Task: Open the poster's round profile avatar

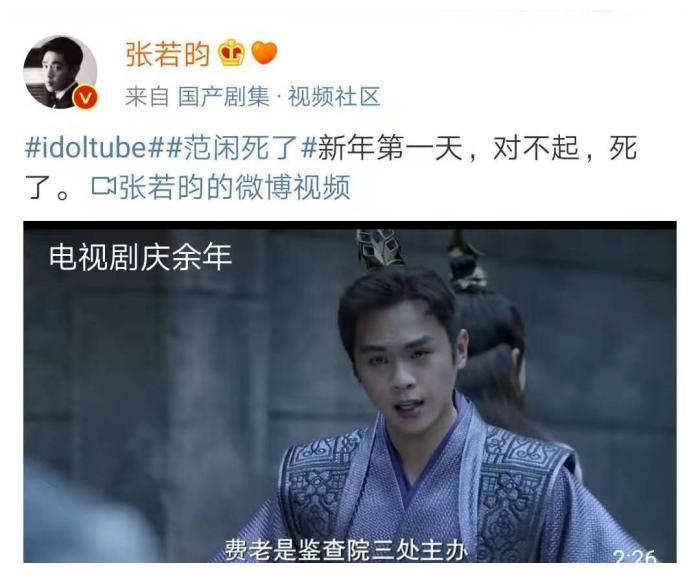Action: pos(60,71)
